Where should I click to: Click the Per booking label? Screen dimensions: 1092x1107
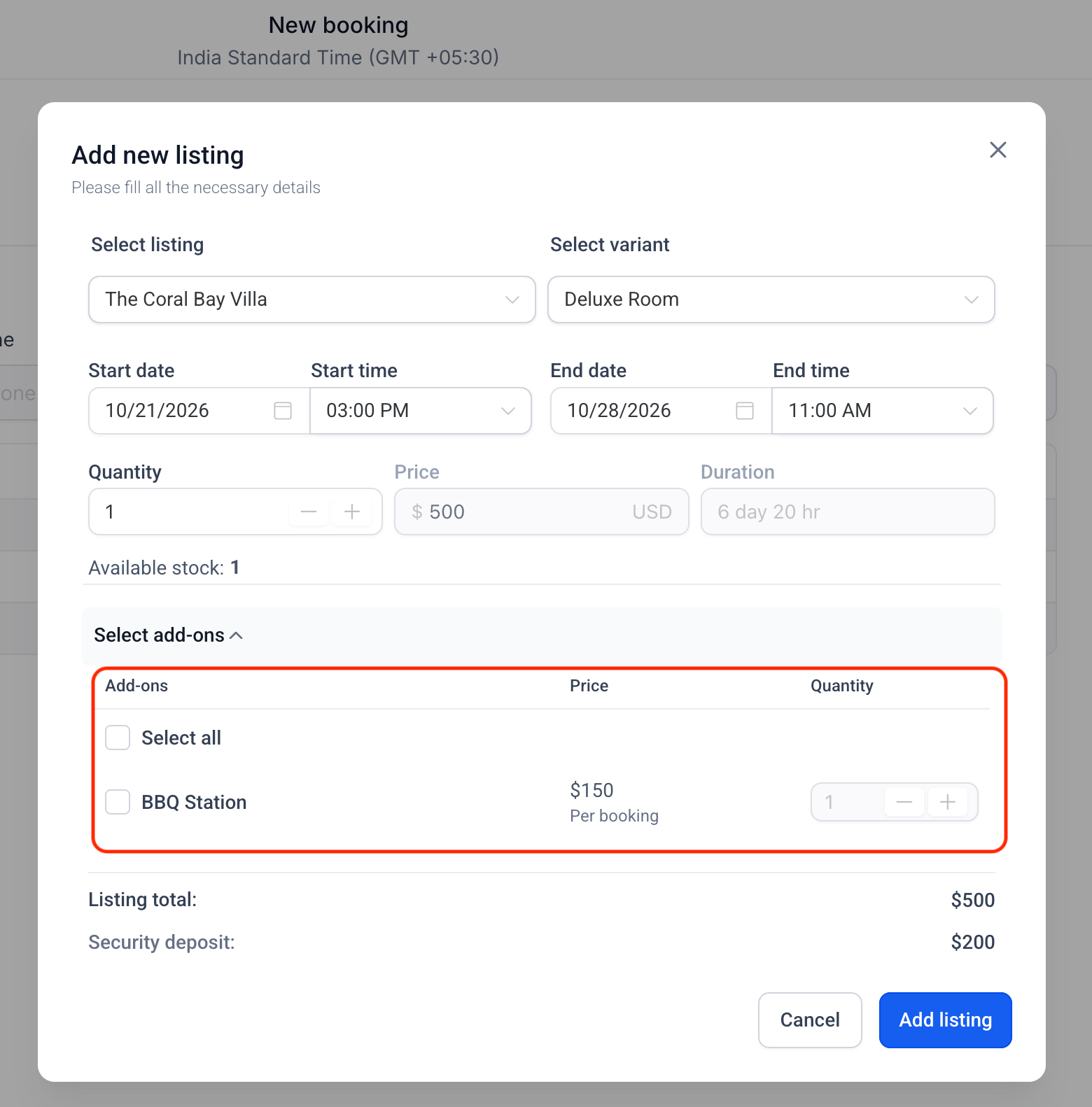614,816
